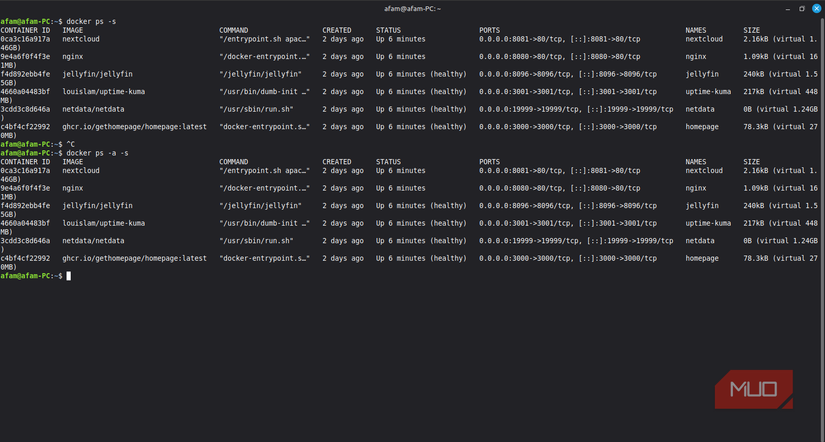This screenshot has width=825, height=442.
Task: Select ID c4bf4cf22992 in docker ps -s listing
Action: (25, 127)
